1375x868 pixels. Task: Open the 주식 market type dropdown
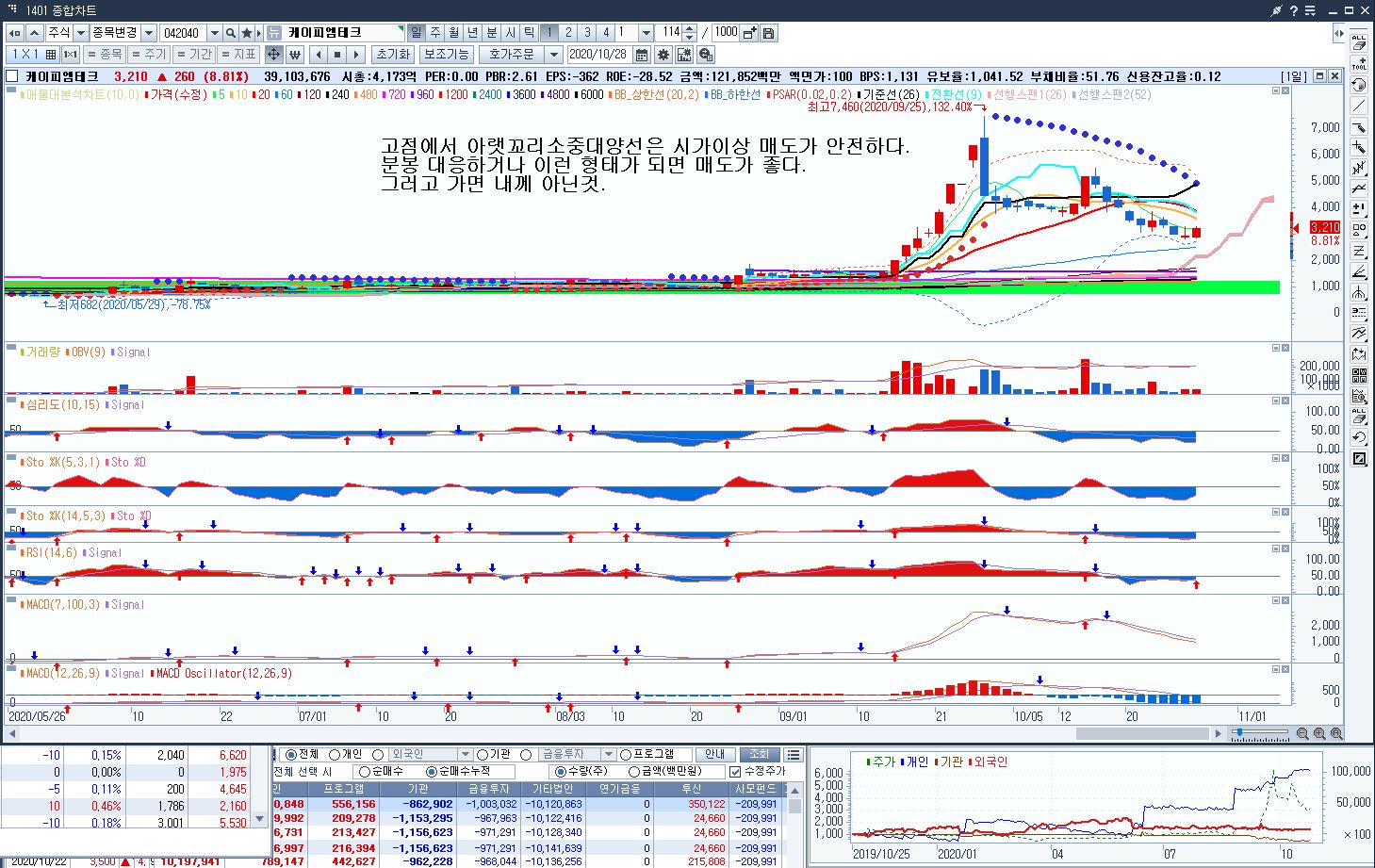(x=81, y=33)
